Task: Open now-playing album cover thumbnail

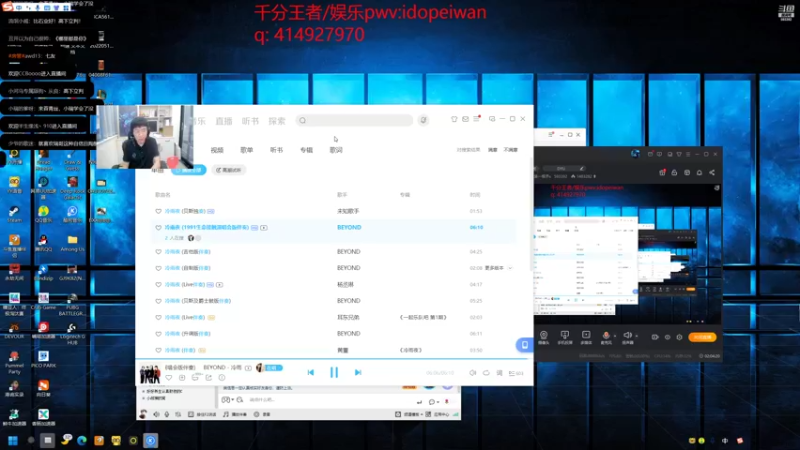Action: click(x=150, y=373)
